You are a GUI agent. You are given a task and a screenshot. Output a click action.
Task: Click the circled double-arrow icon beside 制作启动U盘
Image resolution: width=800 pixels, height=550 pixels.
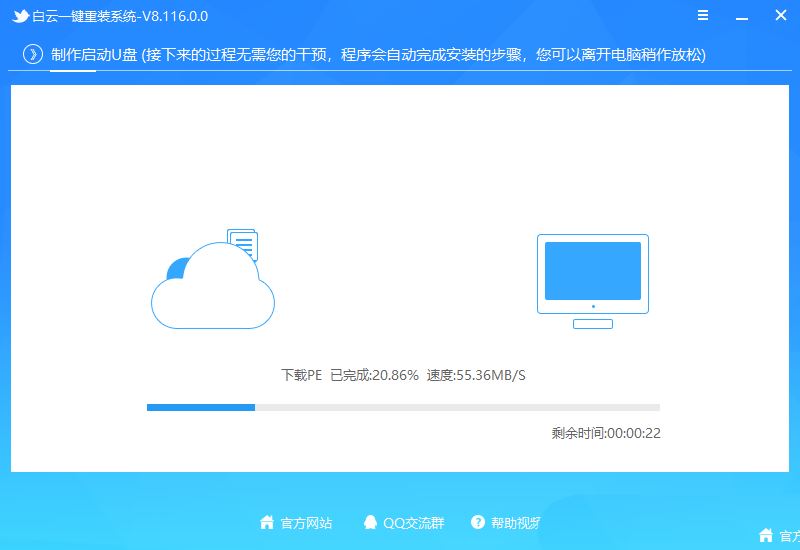click(x=33, y=54)
